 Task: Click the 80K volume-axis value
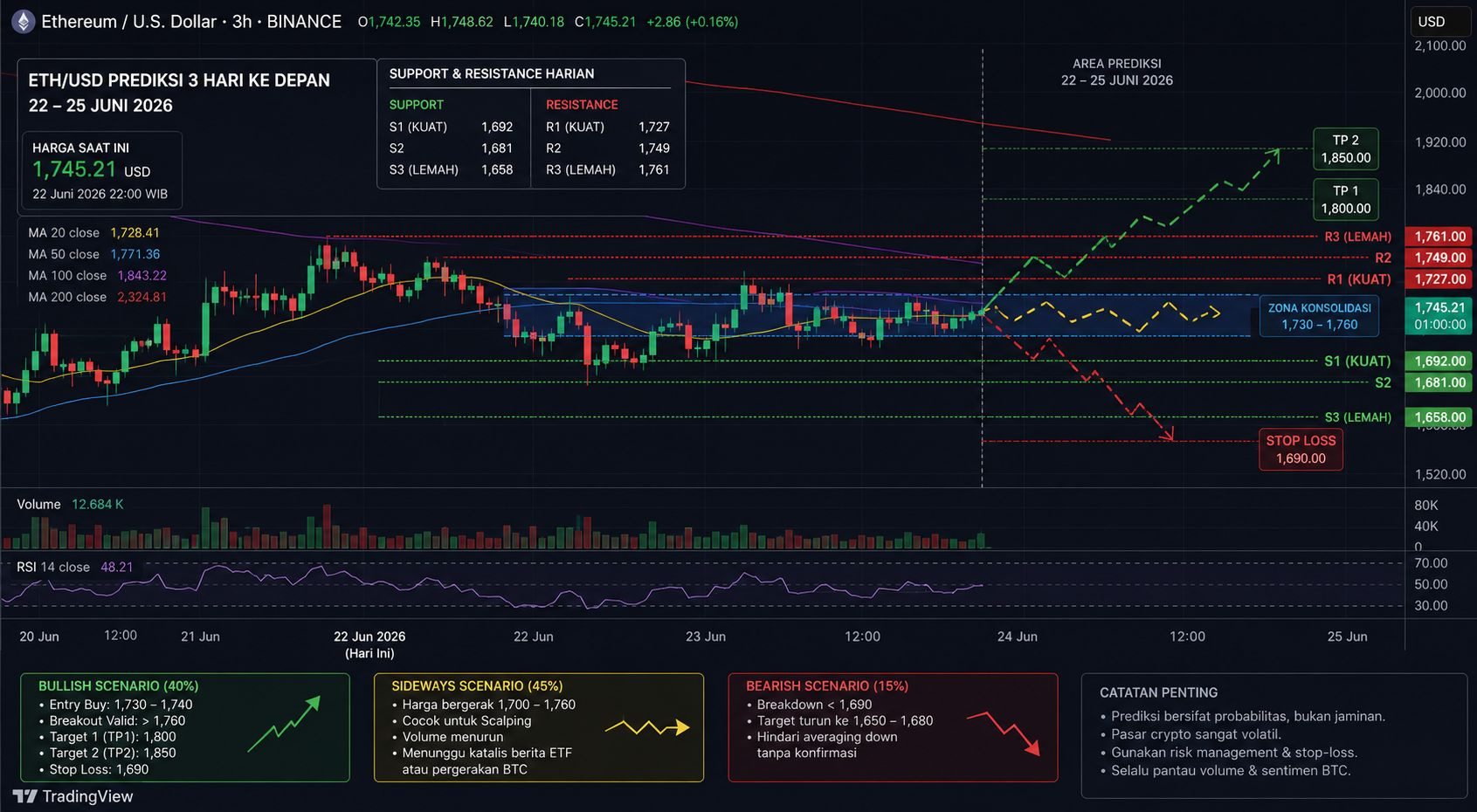point(1426,506)
